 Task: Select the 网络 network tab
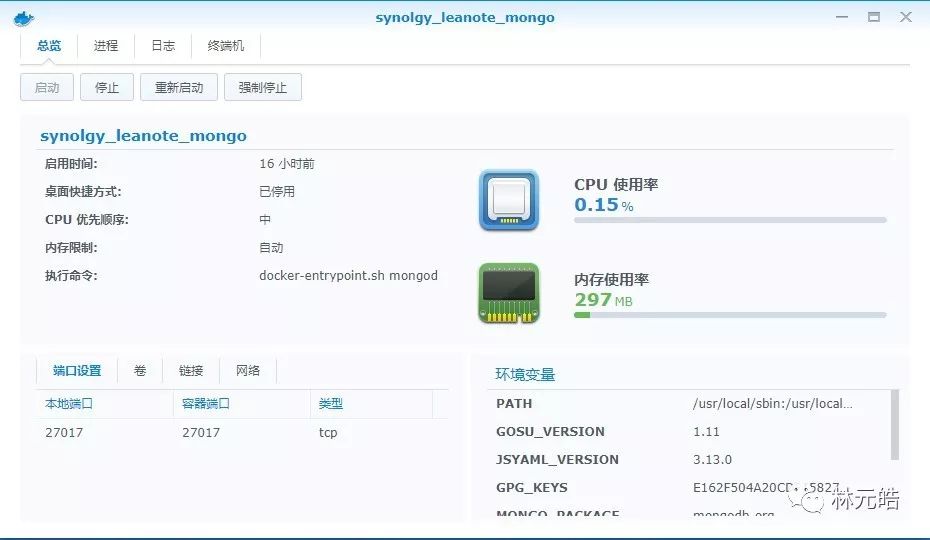pyautogui.click(x=248, y=371)
